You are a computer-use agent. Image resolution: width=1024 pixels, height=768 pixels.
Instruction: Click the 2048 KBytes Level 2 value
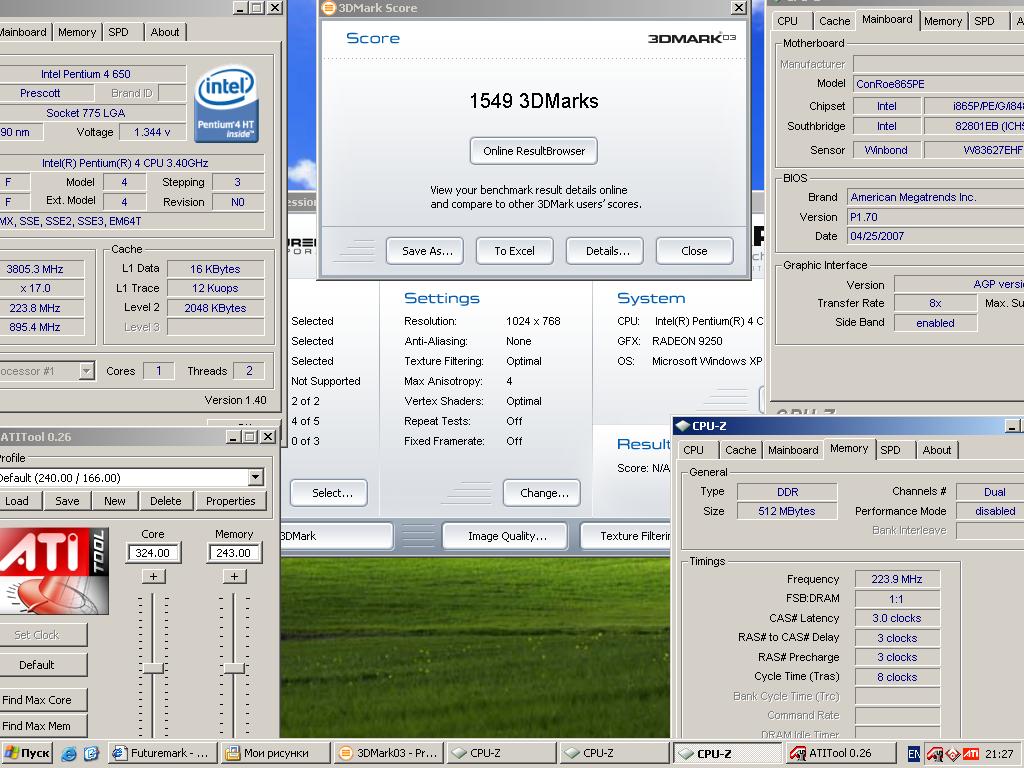pyautogui.click(x=216, y=308)
